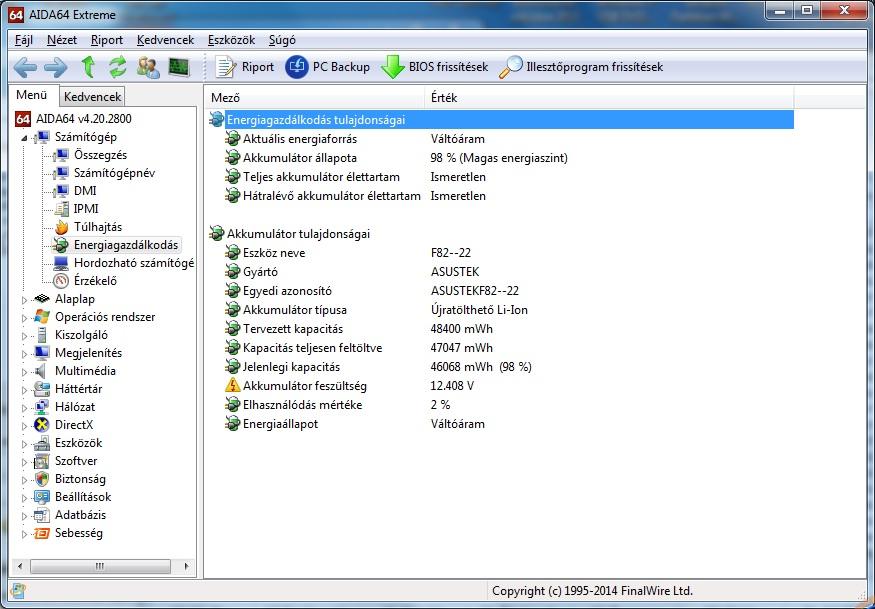Open the green monitor graph toolbar icon

(179, 67)
